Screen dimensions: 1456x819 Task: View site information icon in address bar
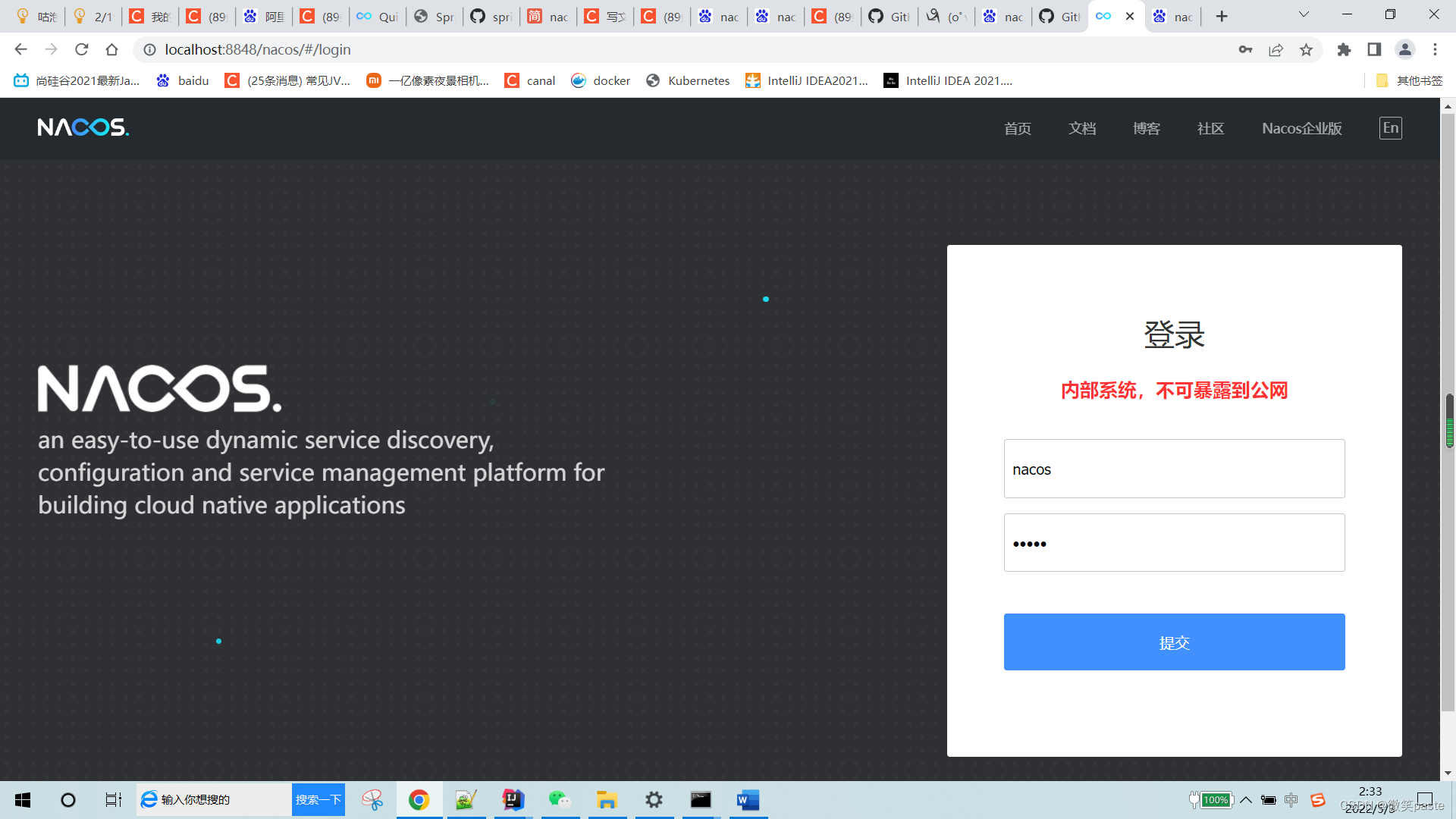(149, 49)
